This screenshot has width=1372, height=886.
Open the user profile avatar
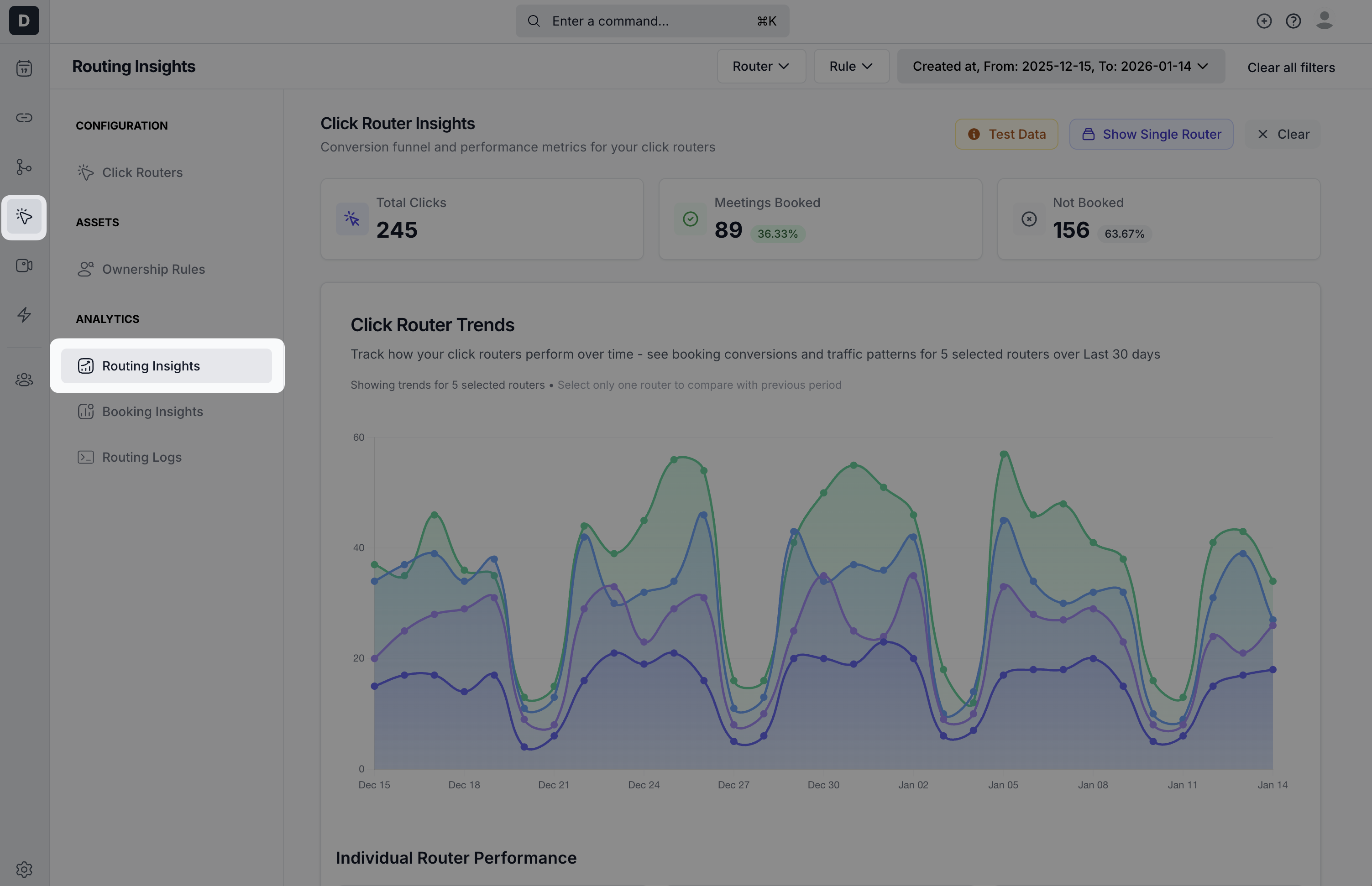point(1324,21)
